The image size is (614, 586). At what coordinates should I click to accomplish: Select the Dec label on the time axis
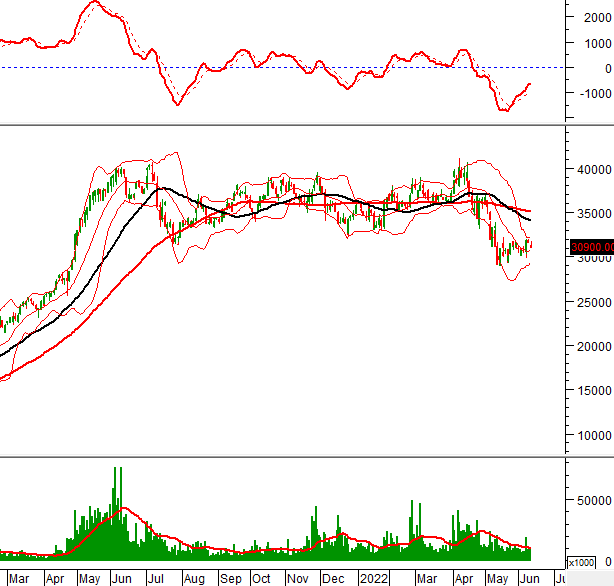pyautogui.click(x=333, y=578)
